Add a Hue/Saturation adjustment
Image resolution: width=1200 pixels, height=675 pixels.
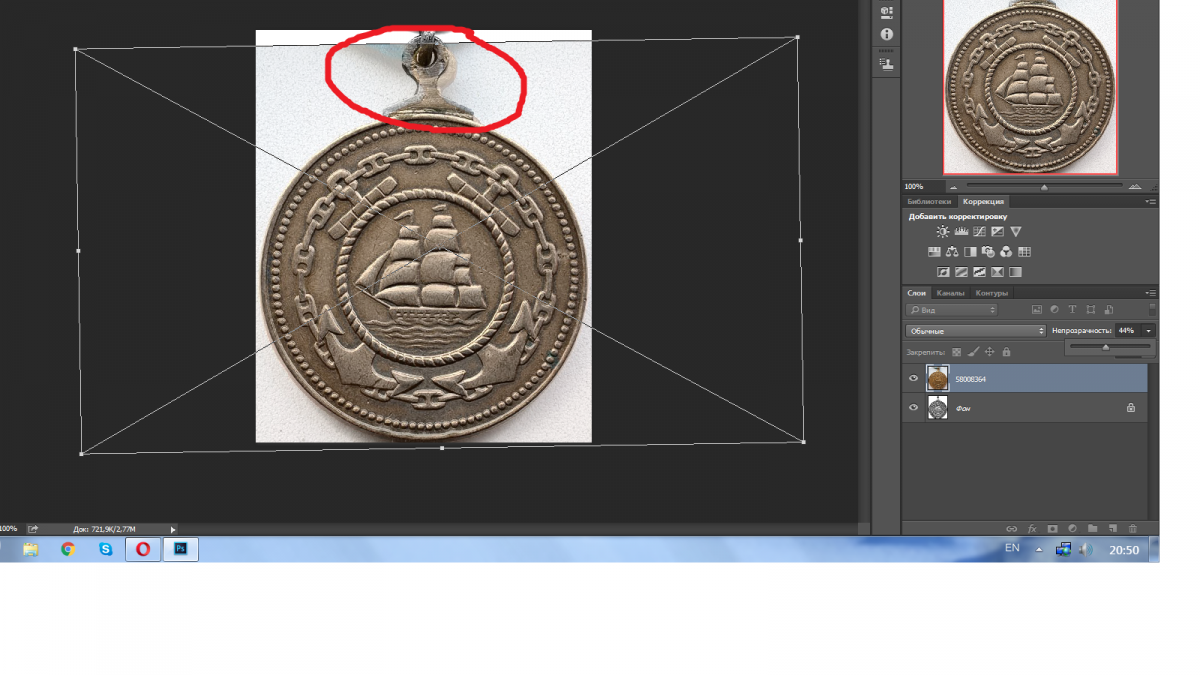(x=934, y=252)
